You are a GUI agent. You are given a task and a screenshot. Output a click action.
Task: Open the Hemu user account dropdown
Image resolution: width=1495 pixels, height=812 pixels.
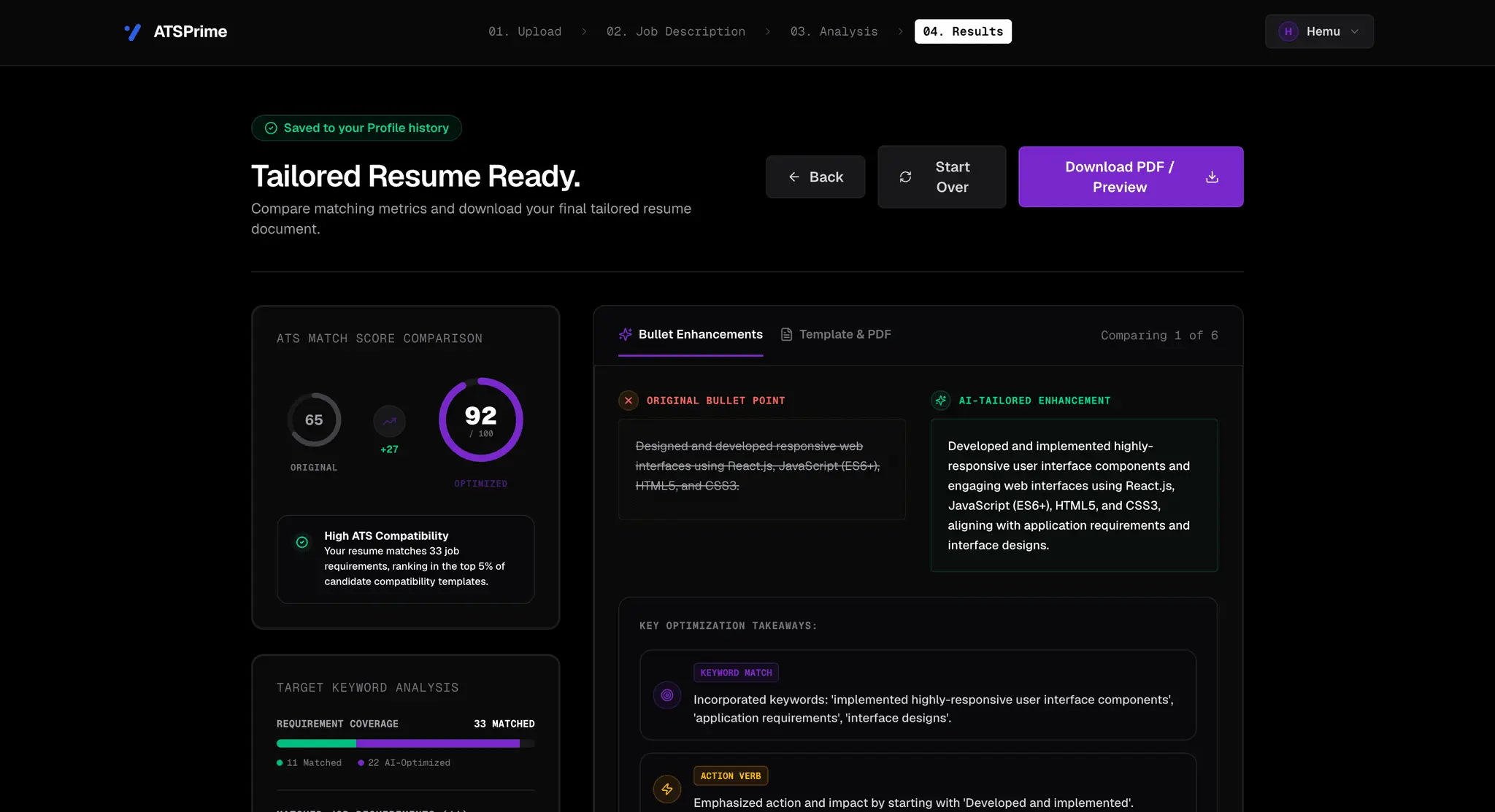1319,31
